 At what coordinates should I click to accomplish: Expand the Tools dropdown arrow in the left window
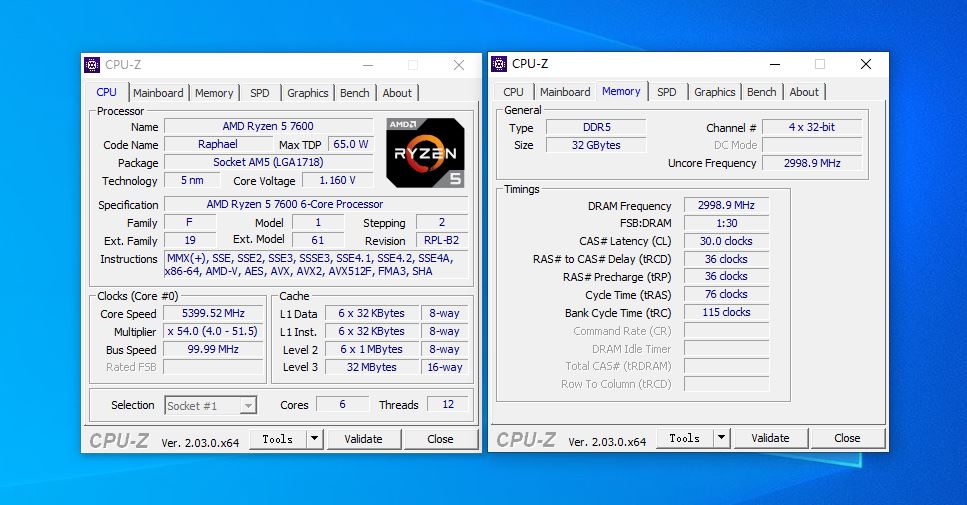[315, 439]
